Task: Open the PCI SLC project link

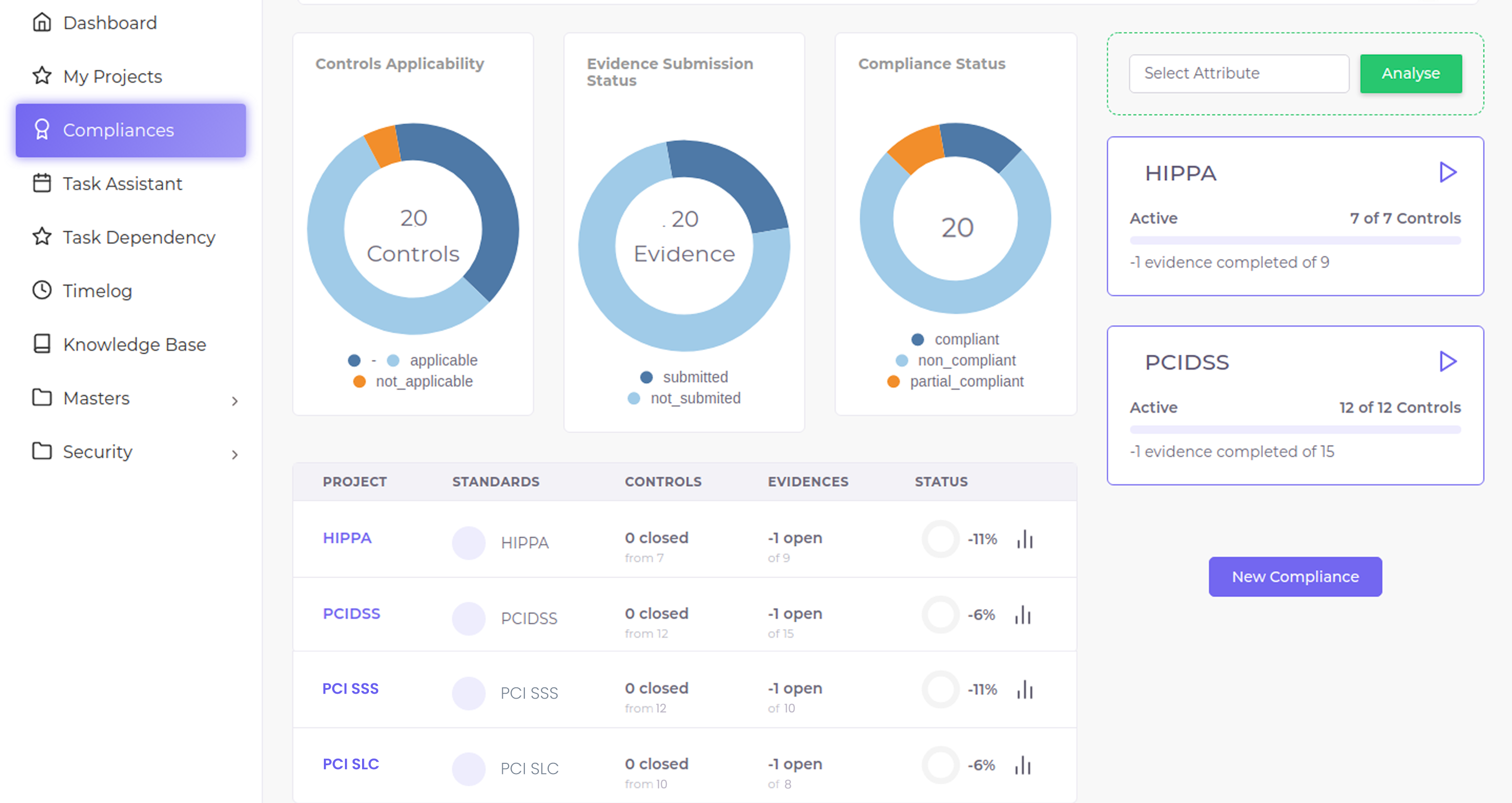Action: point(351,764)
